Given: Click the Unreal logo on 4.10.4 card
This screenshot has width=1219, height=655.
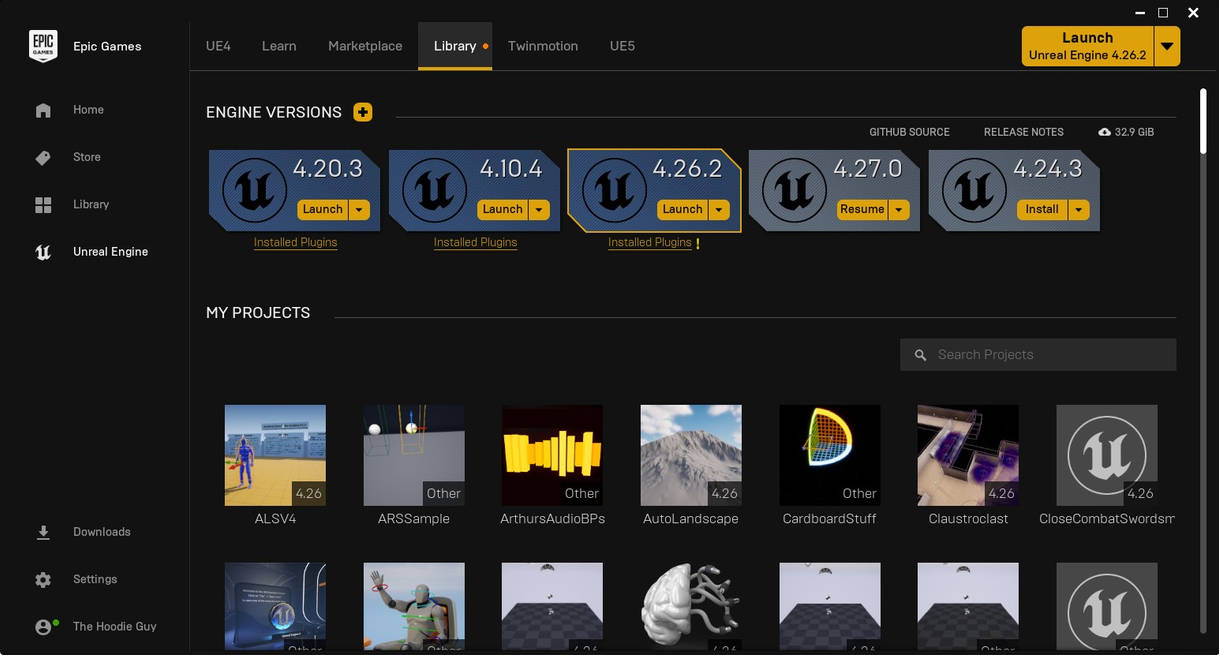Looking at the screenshot, I should tap(434, 190).
